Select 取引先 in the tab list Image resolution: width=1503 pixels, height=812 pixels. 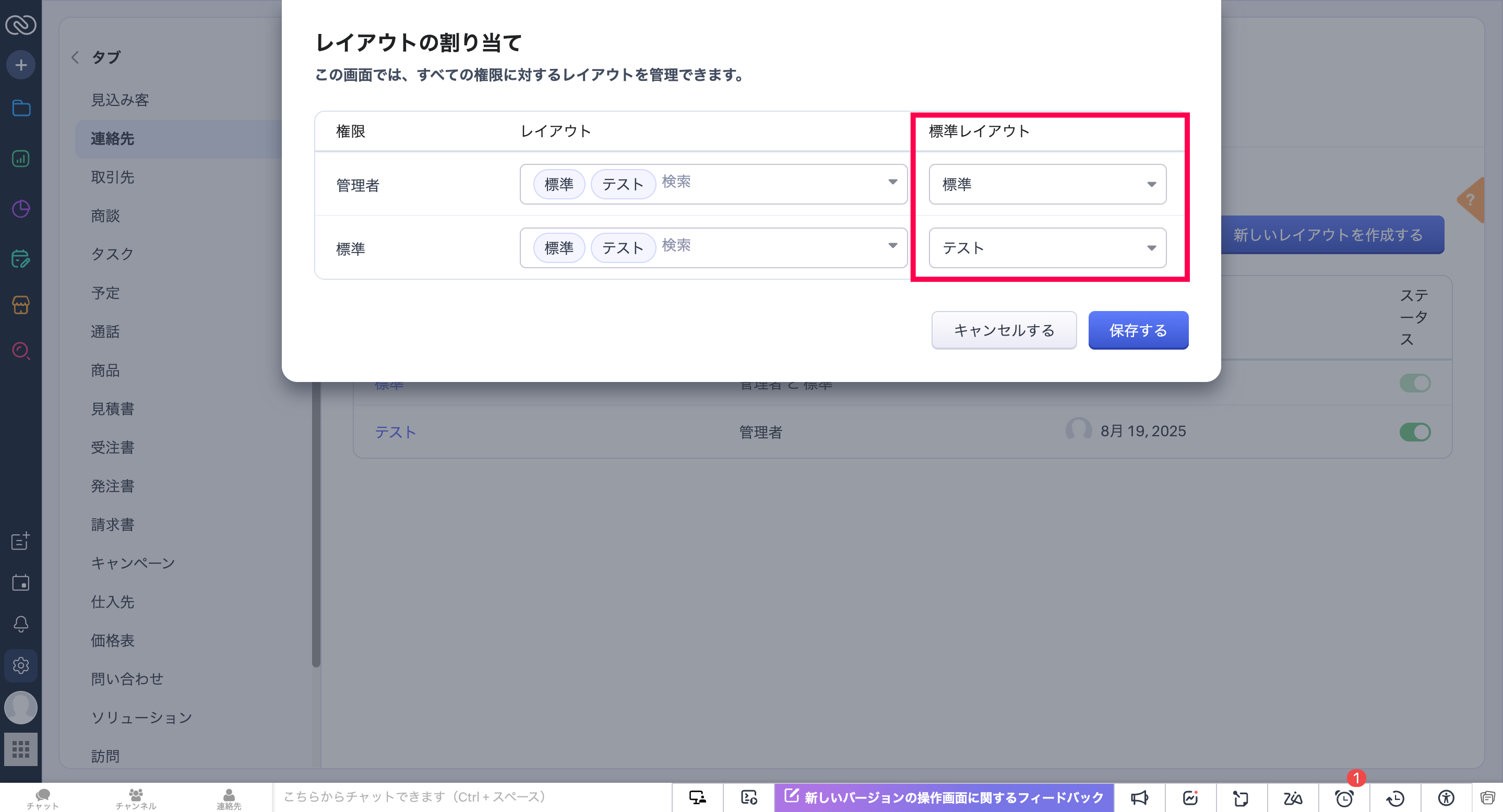pyautogui.click(x=113, y=177)
